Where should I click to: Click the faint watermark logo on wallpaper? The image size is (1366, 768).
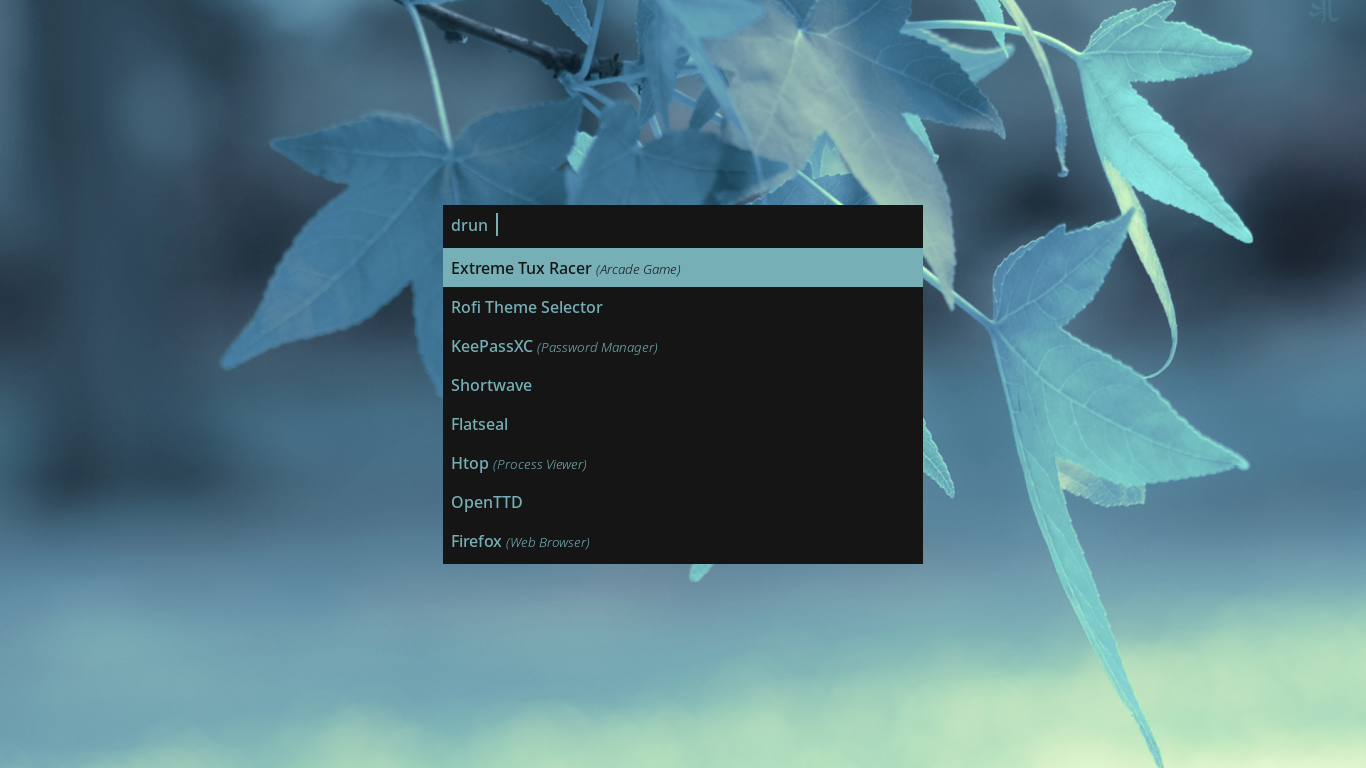[x=1324, y=11]
